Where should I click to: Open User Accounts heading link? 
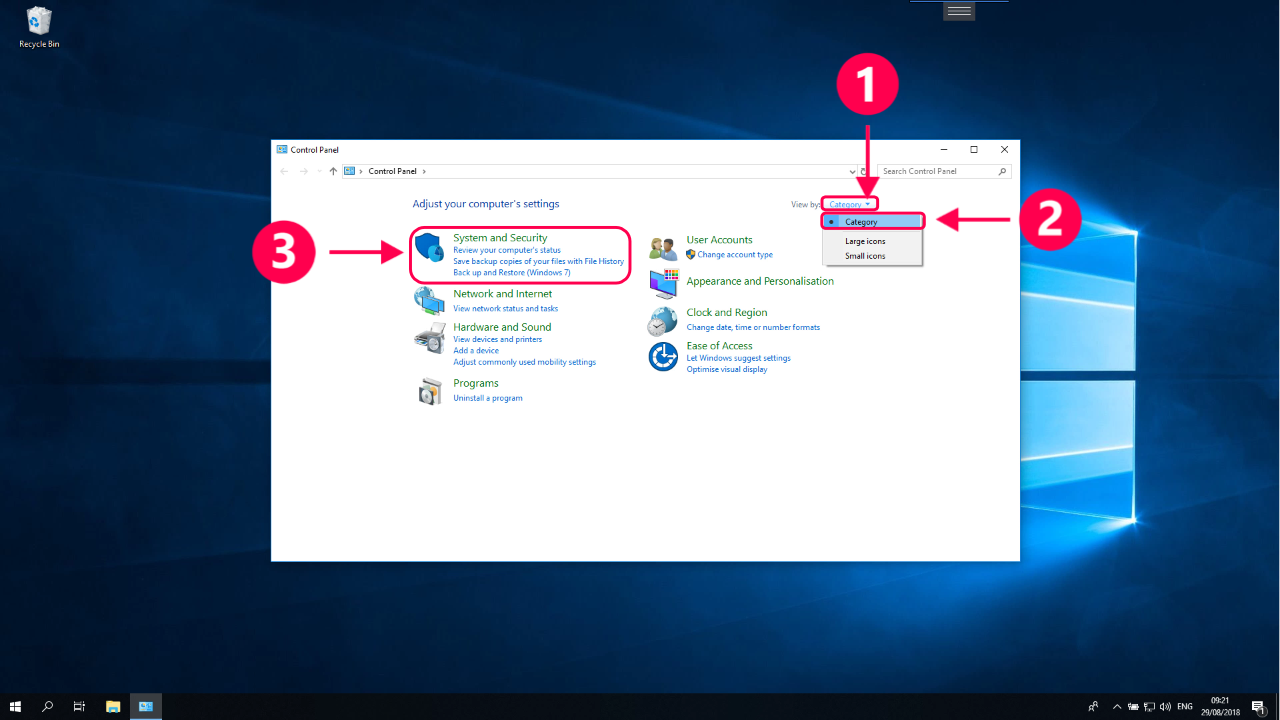coord(720,240)
